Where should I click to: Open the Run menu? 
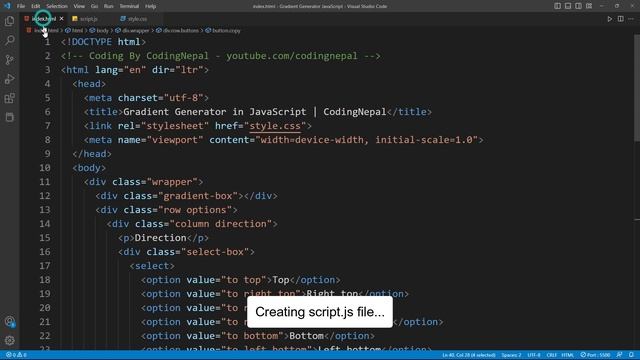point(109,6)
